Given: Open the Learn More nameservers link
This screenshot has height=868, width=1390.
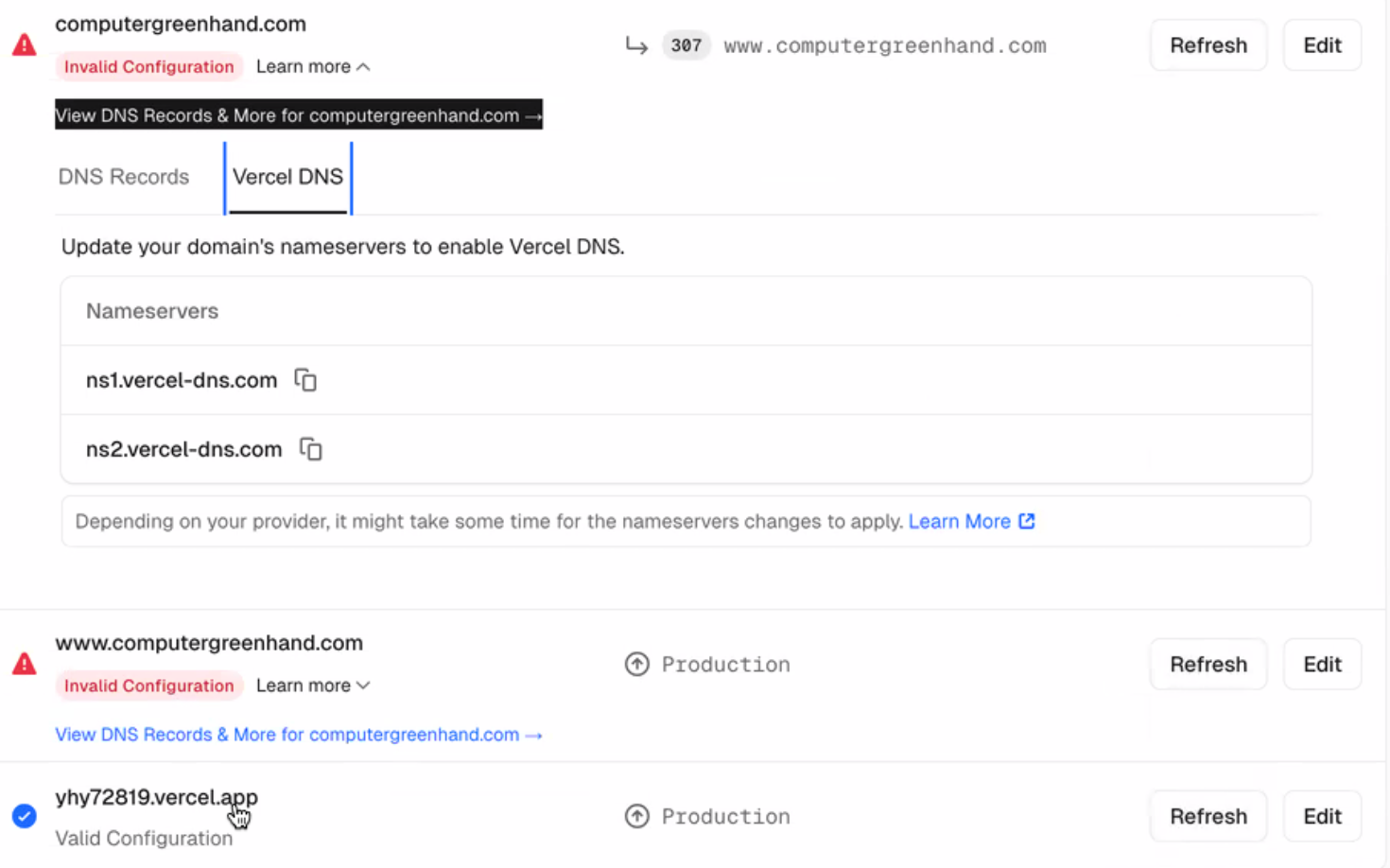Looking at the screenshot, I should tap(960, 521).
